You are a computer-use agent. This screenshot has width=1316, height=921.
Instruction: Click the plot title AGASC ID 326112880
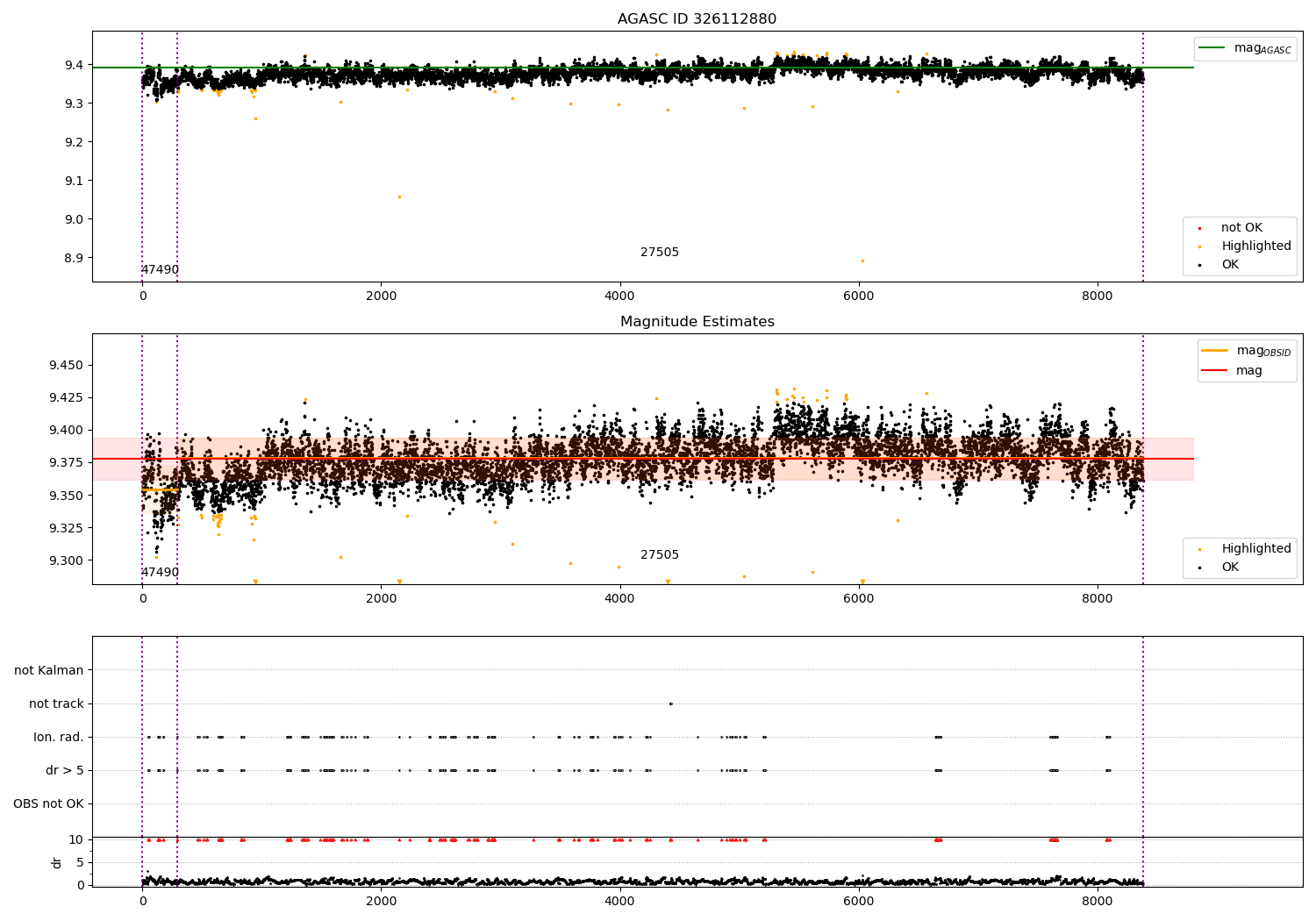click(697, 19)
